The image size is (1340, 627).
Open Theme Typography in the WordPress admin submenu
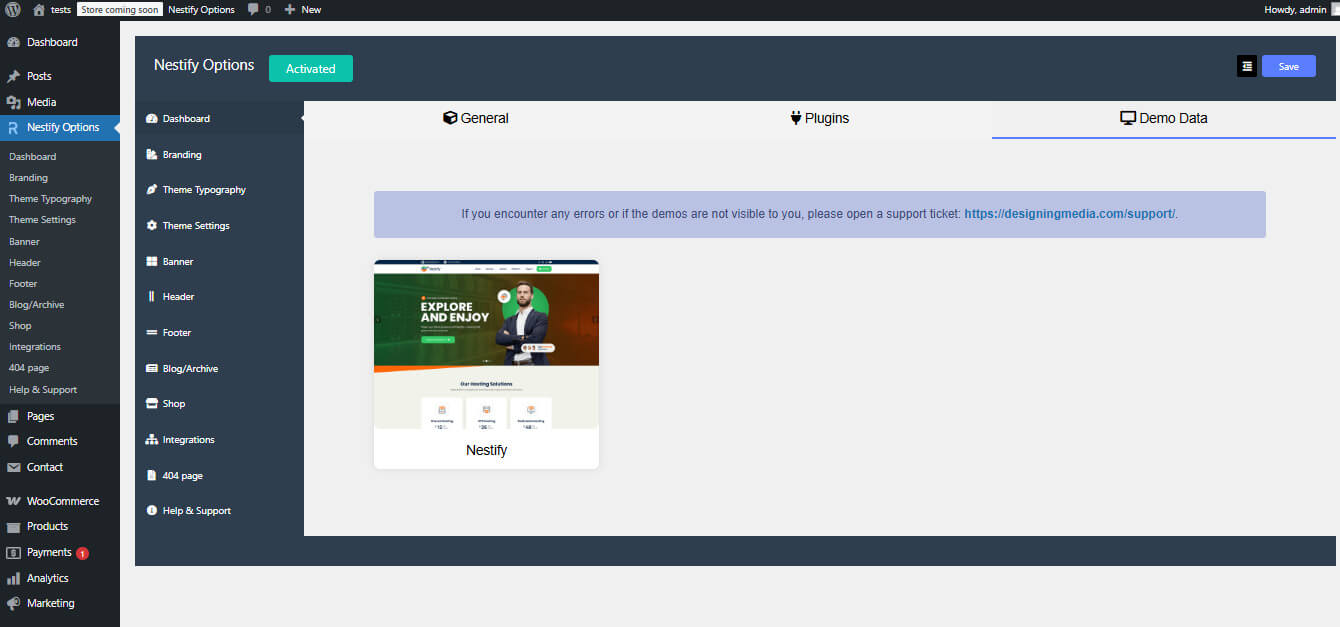pos(50,199)
